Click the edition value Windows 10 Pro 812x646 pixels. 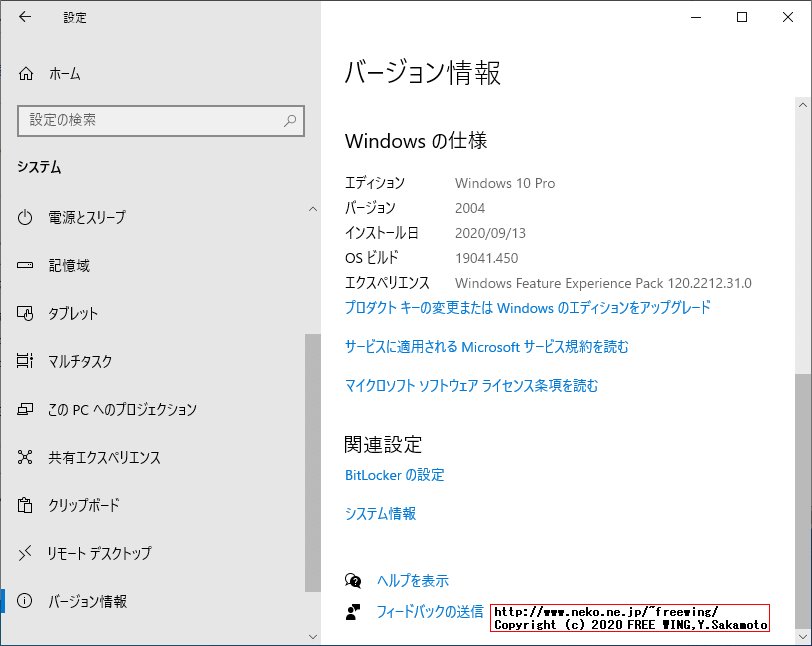pos(505,183)
